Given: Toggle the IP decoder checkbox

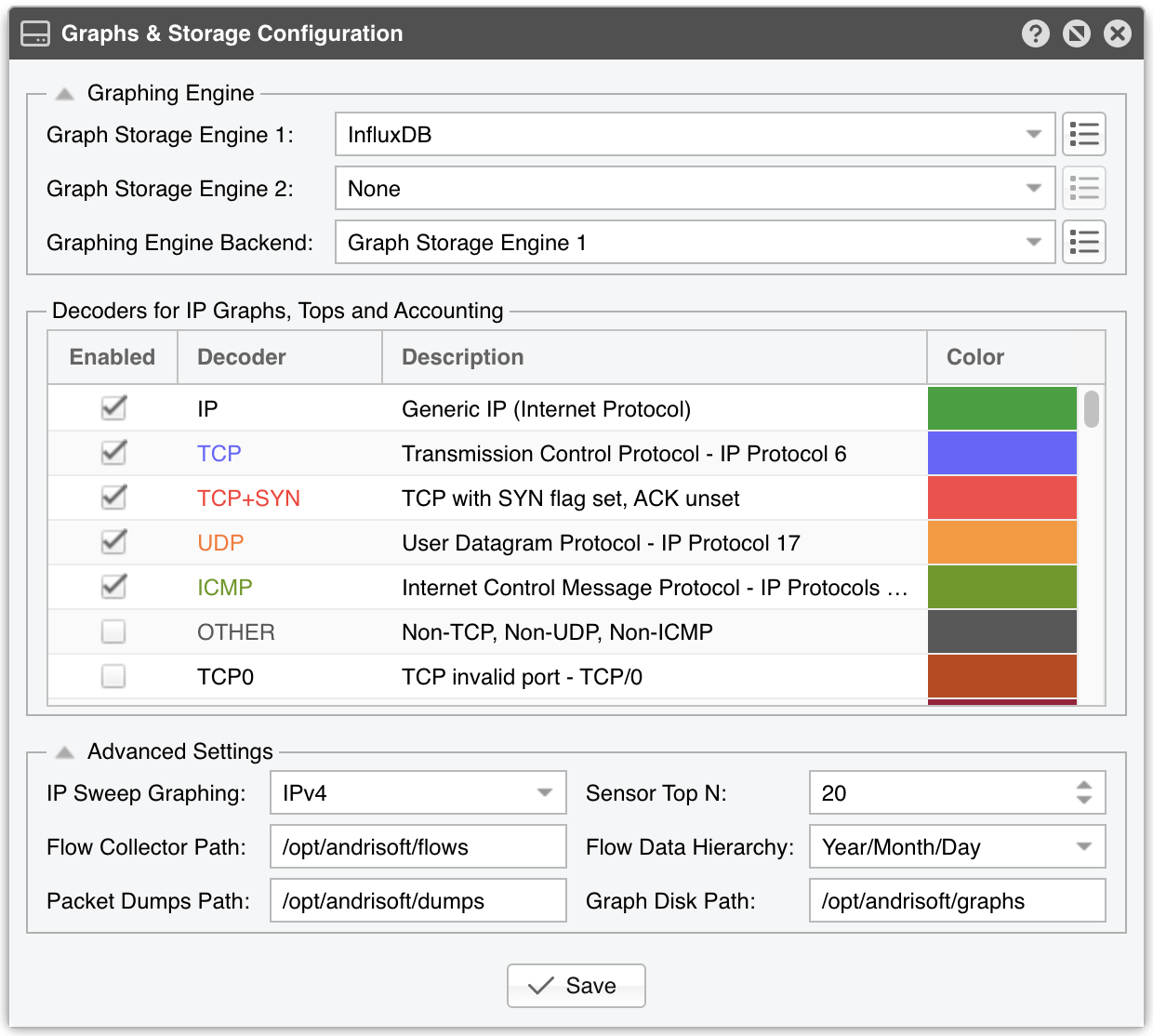Looking at the screenshot, I should (113, 408).
